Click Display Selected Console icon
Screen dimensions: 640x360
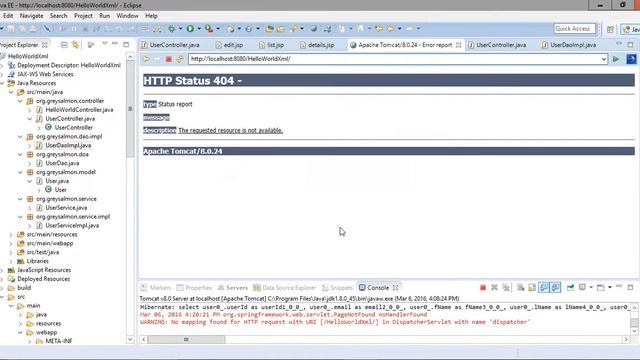582,288
